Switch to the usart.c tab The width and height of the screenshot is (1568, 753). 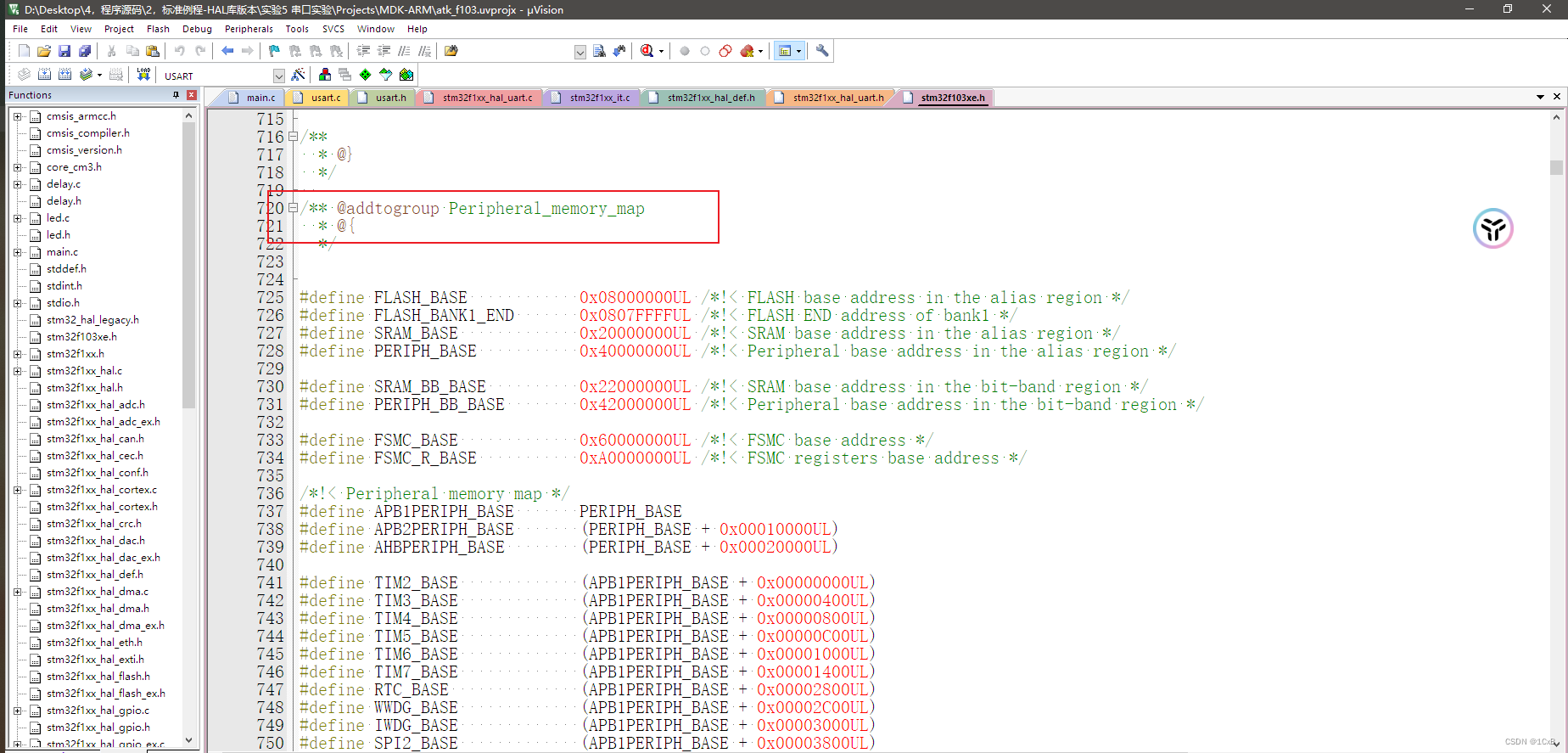[317, 98]
